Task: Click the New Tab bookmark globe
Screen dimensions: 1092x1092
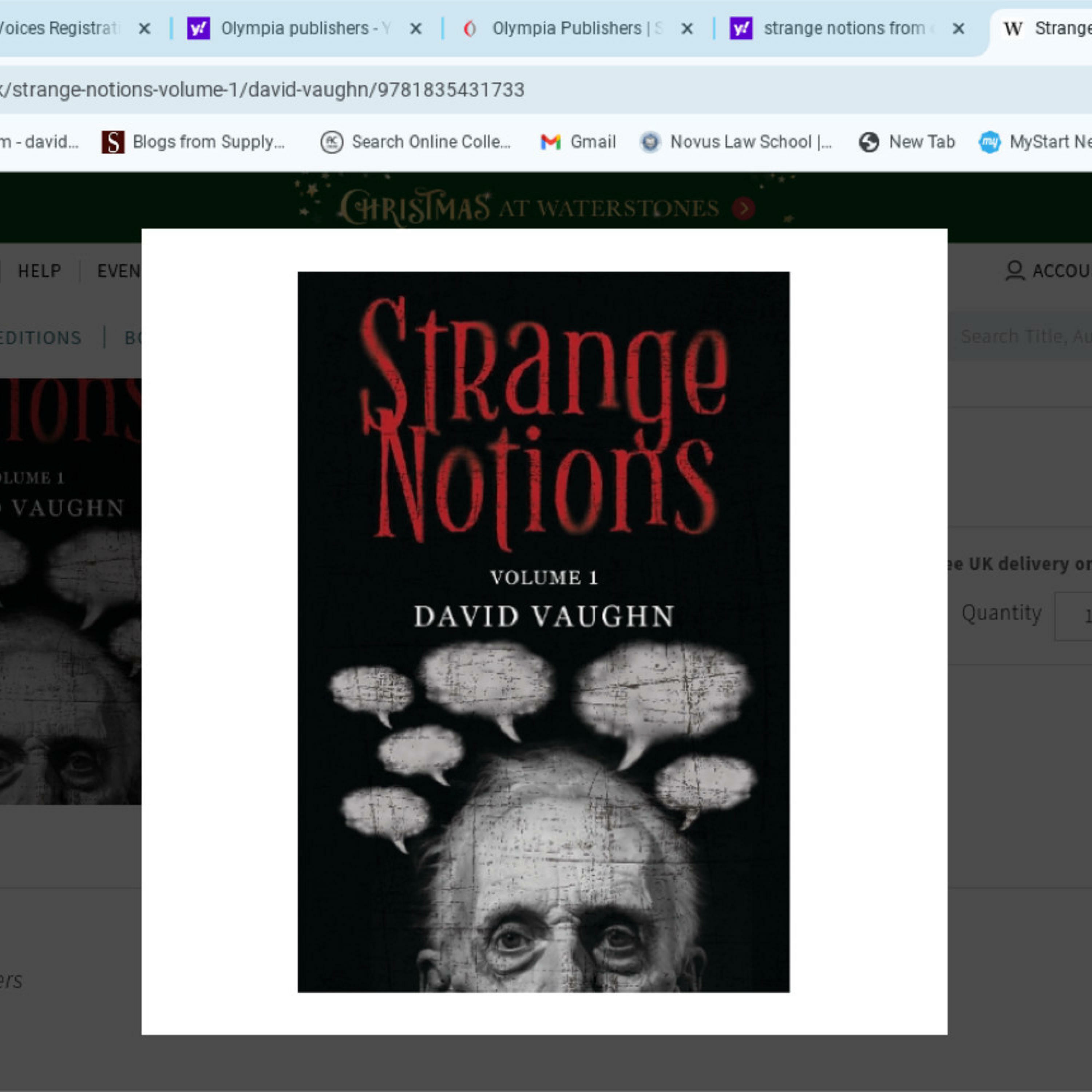Action: [869, 142]
